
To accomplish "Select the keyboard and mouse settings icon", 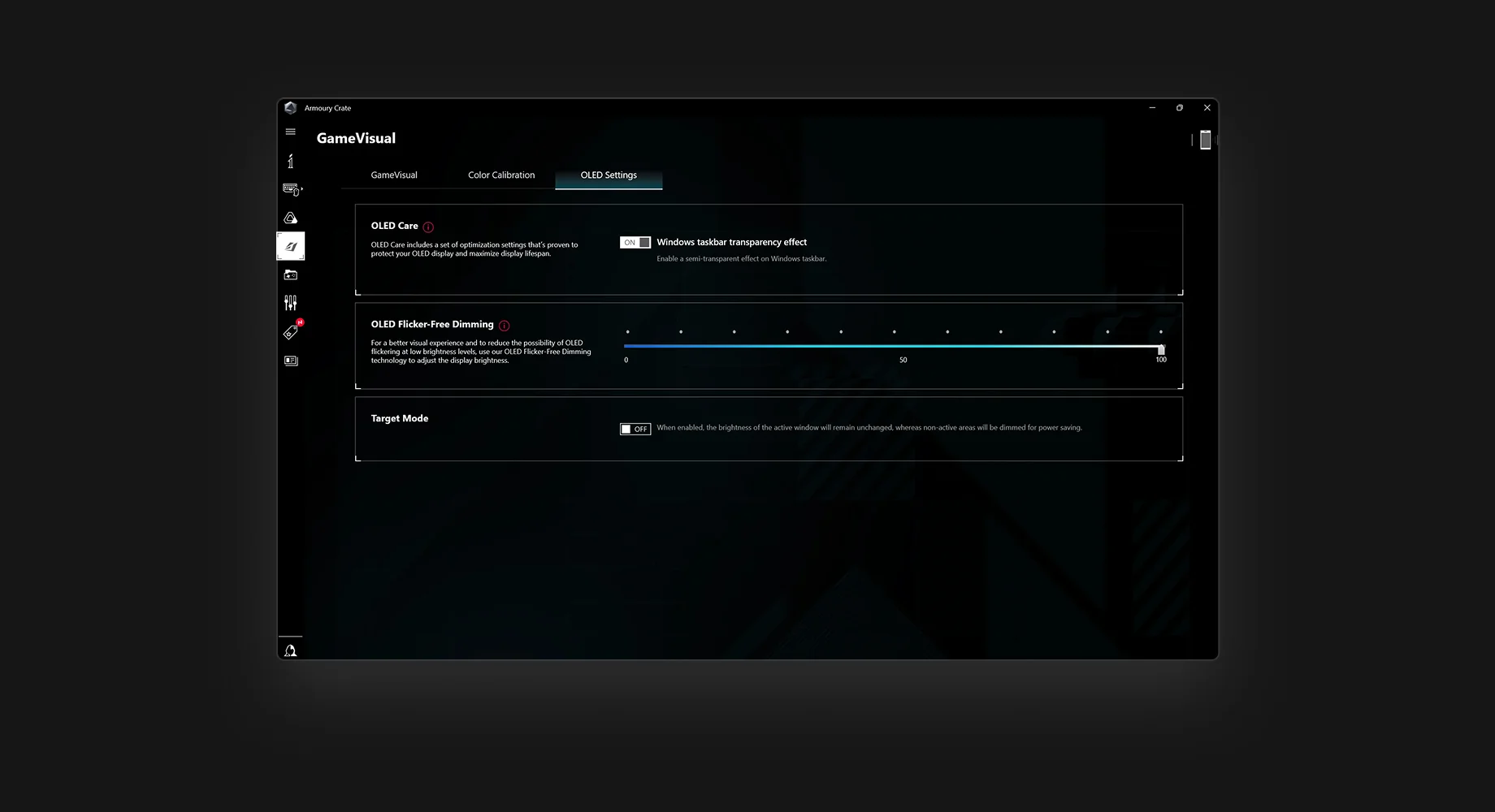I will [x=290, y=188].
